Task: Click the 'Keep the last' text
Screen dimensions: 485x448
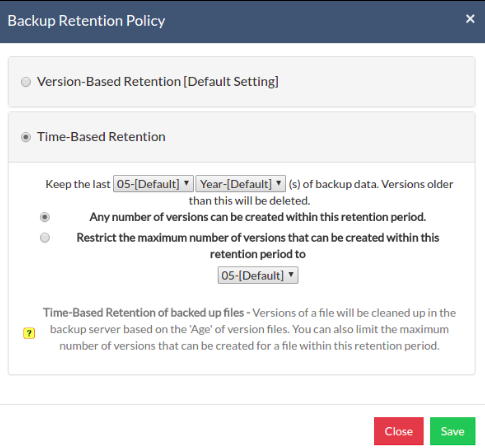Action: coord(78,184)
